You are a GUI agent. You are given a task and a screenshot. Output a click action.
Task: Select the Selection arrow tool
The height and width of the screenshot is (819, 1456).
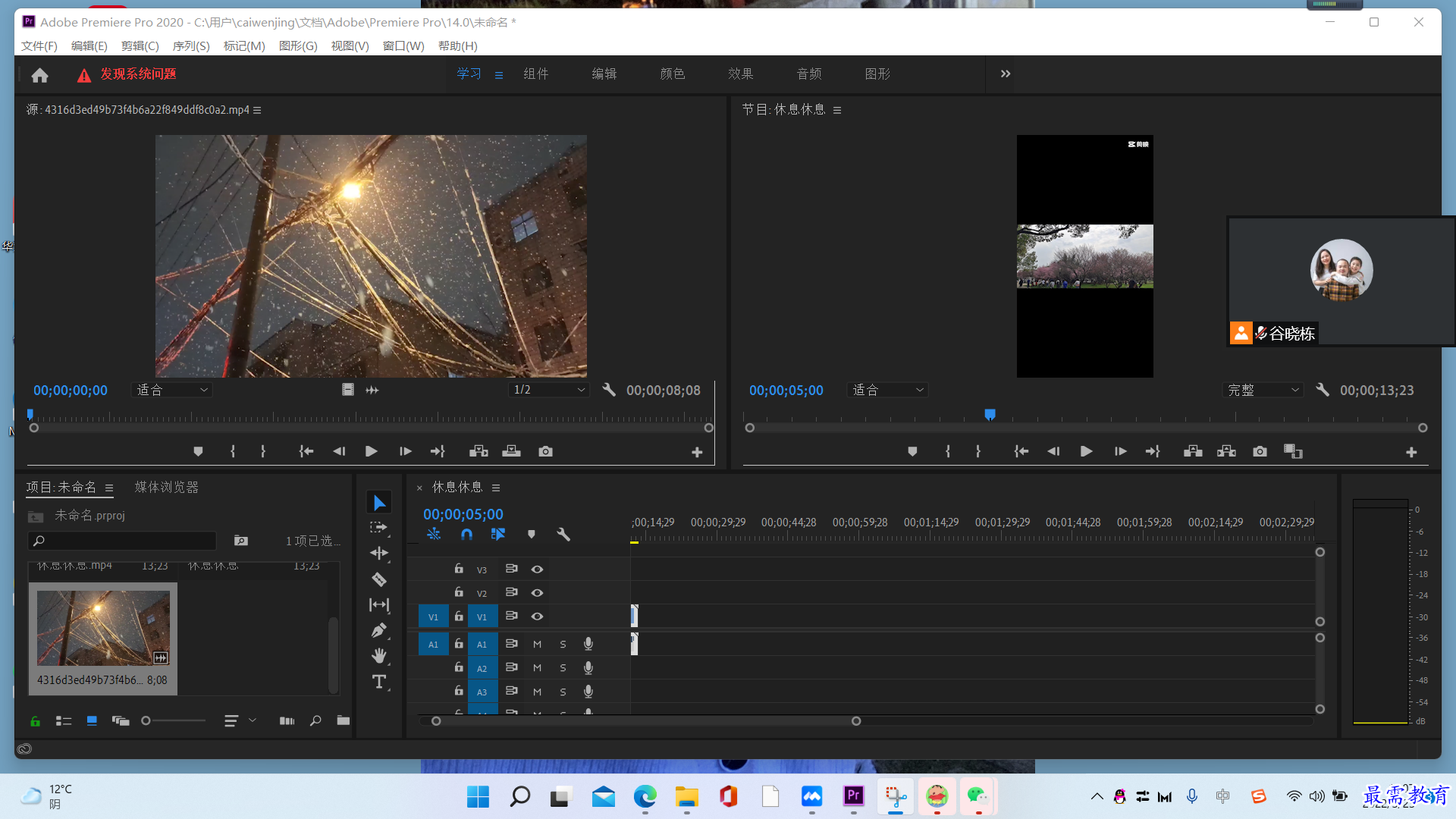click(379, 503)
